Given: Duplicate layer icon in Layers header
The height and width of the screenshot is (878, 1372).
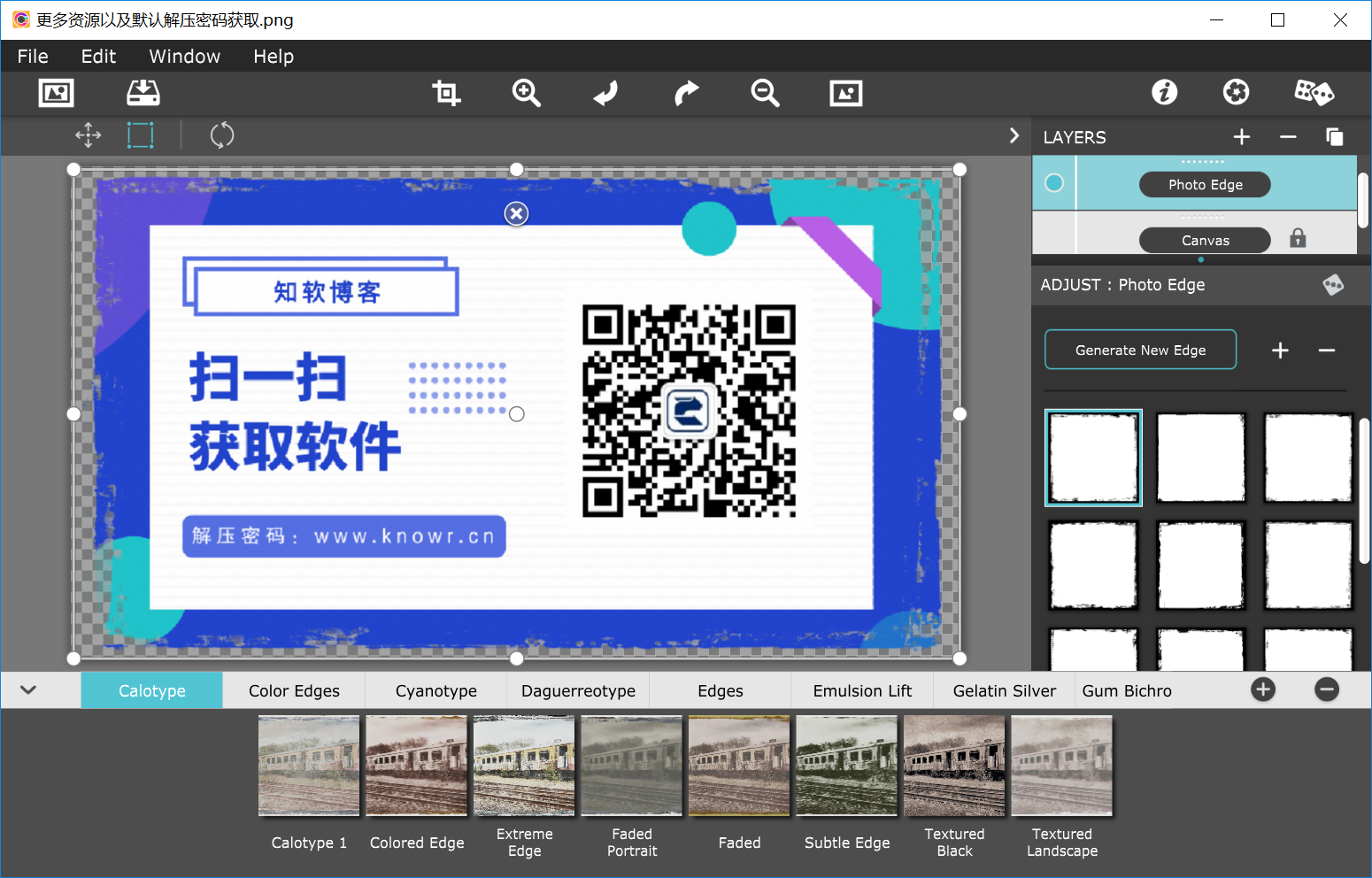Looking at the screenshot, I should pos(1335,137).
